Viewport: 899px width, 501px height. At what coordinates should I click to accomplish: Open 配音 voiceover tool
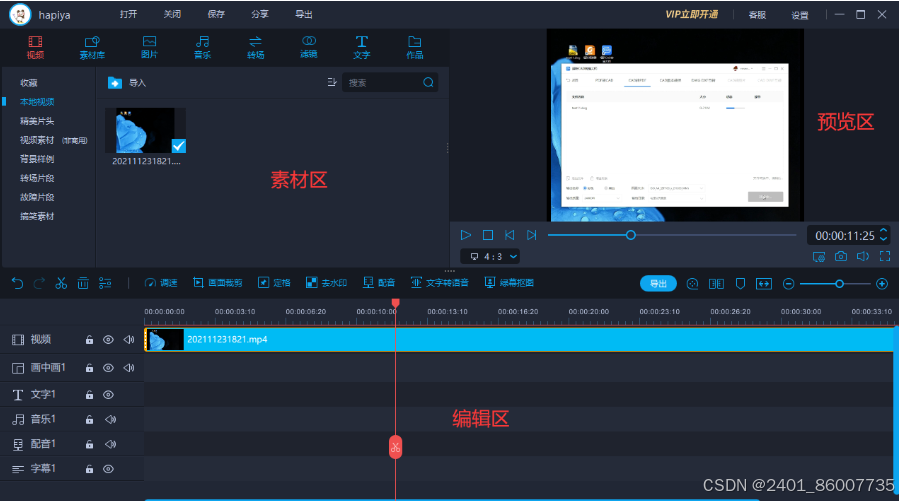click(x=379, y=283)
